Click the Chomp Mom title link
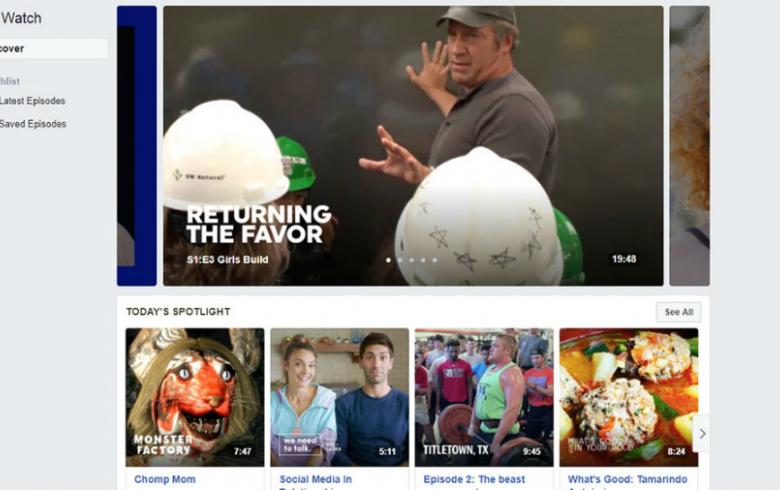The width and height of the screenshot is (780, 490). pos(165,479)
